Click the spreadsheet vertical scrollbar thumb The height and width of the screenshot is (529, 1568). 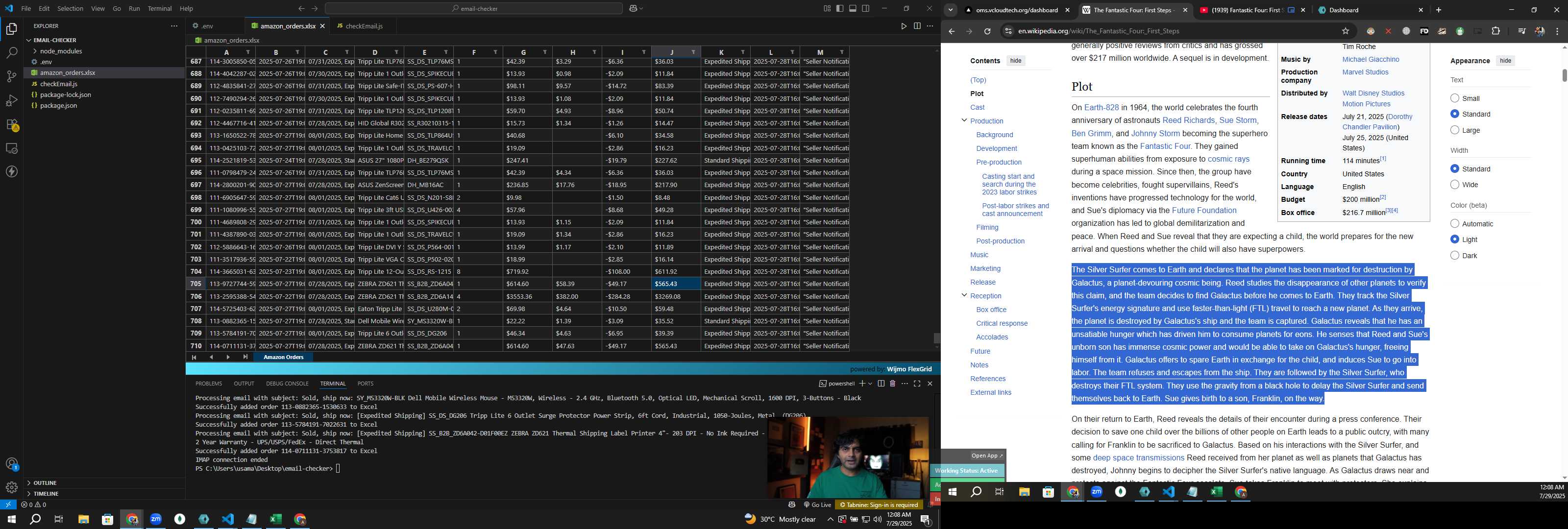[x=936, y=338]
